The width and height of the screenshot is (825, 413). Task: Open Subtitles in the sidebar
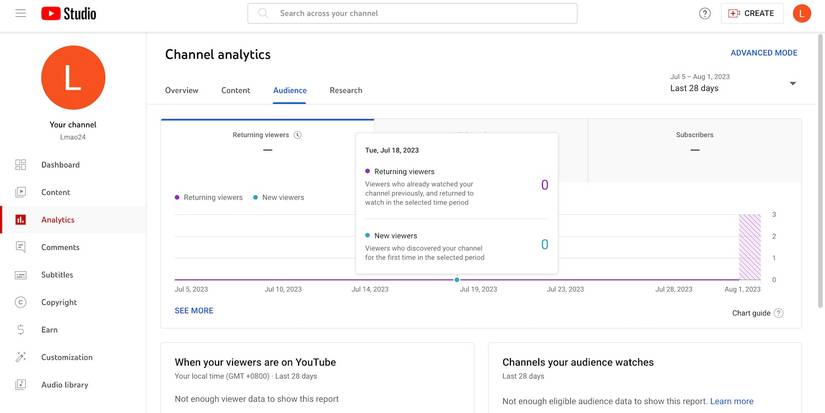(73, 275)
